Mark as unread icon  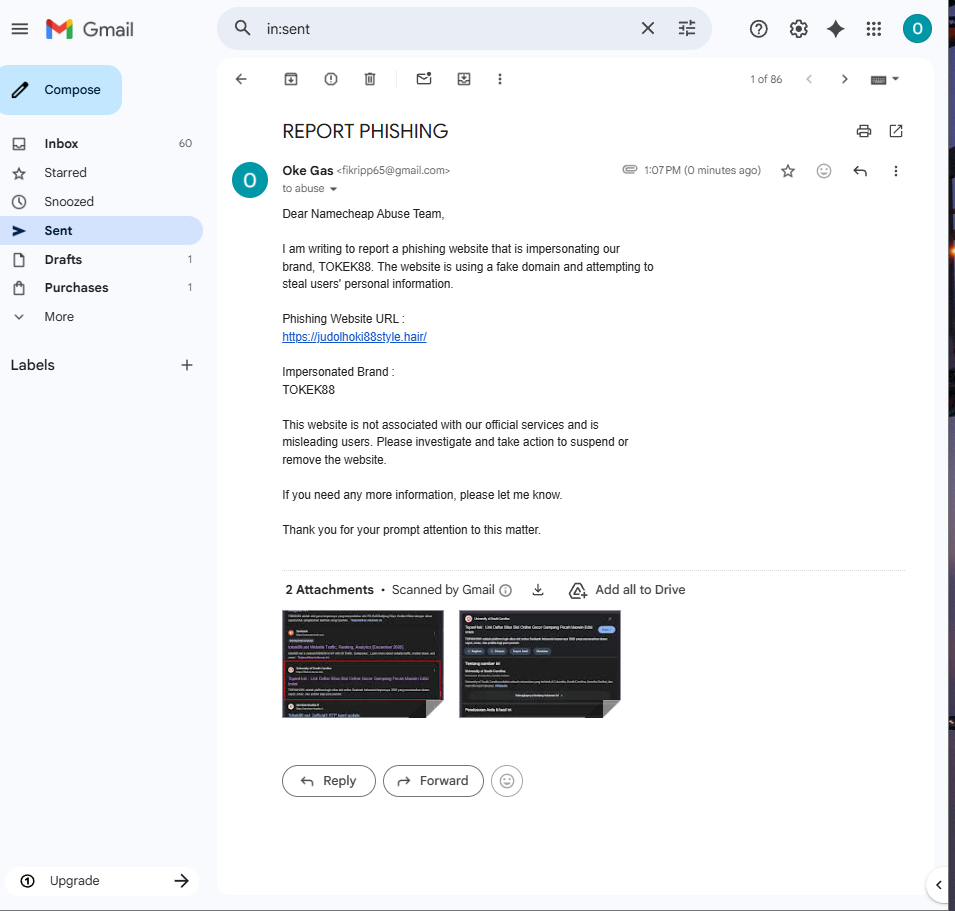[424, 79]
